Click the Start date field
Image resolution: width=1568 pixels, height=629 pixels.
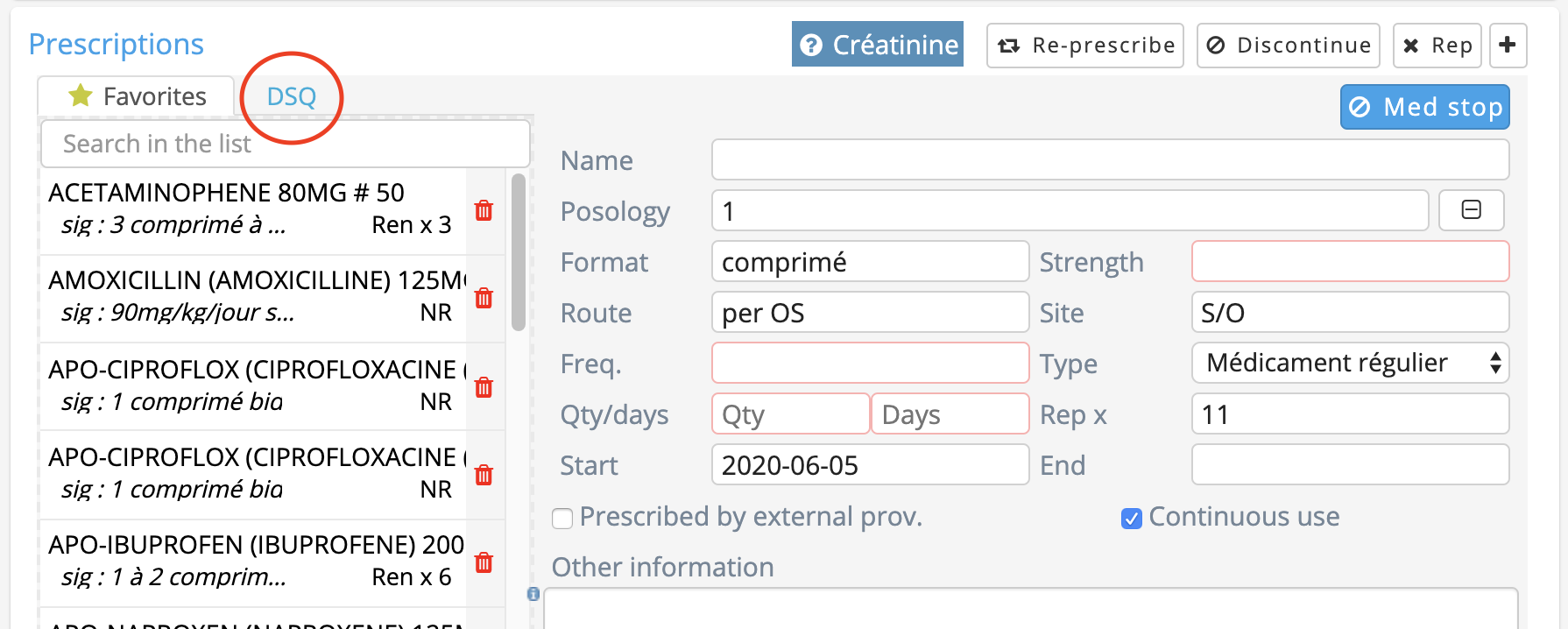click(869, 465)
